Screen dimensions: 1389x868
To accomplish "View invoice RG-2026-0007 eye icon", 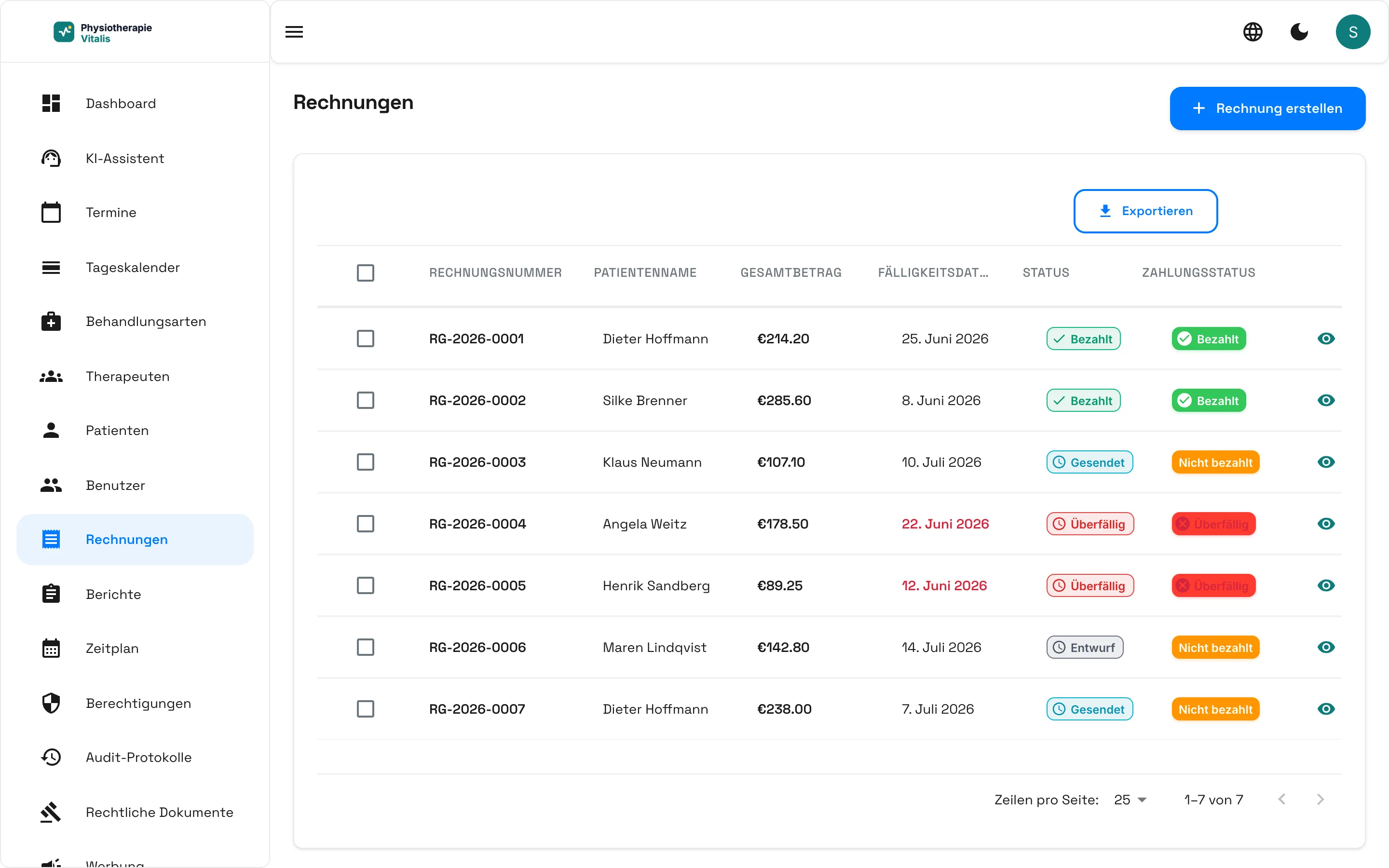I will (x=1326, y=709).
